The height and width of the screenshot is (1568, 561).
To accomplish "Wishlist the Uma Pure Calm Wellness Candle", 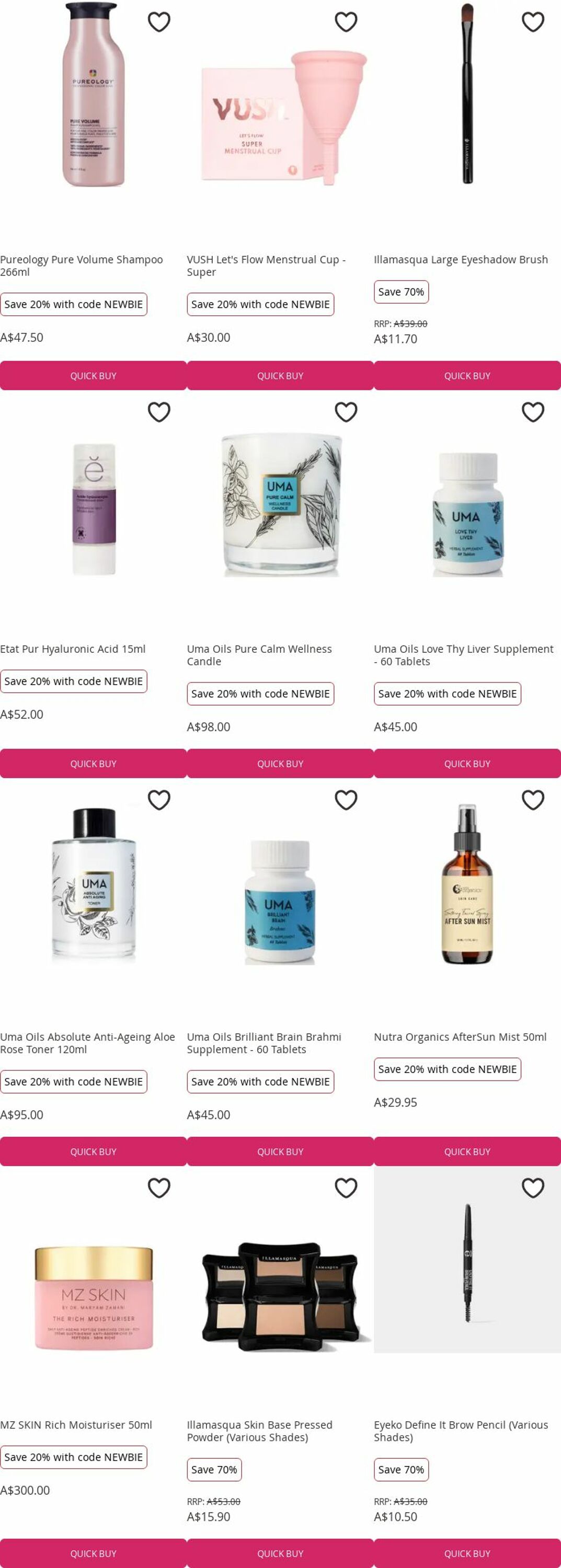I will coord(346,412).
